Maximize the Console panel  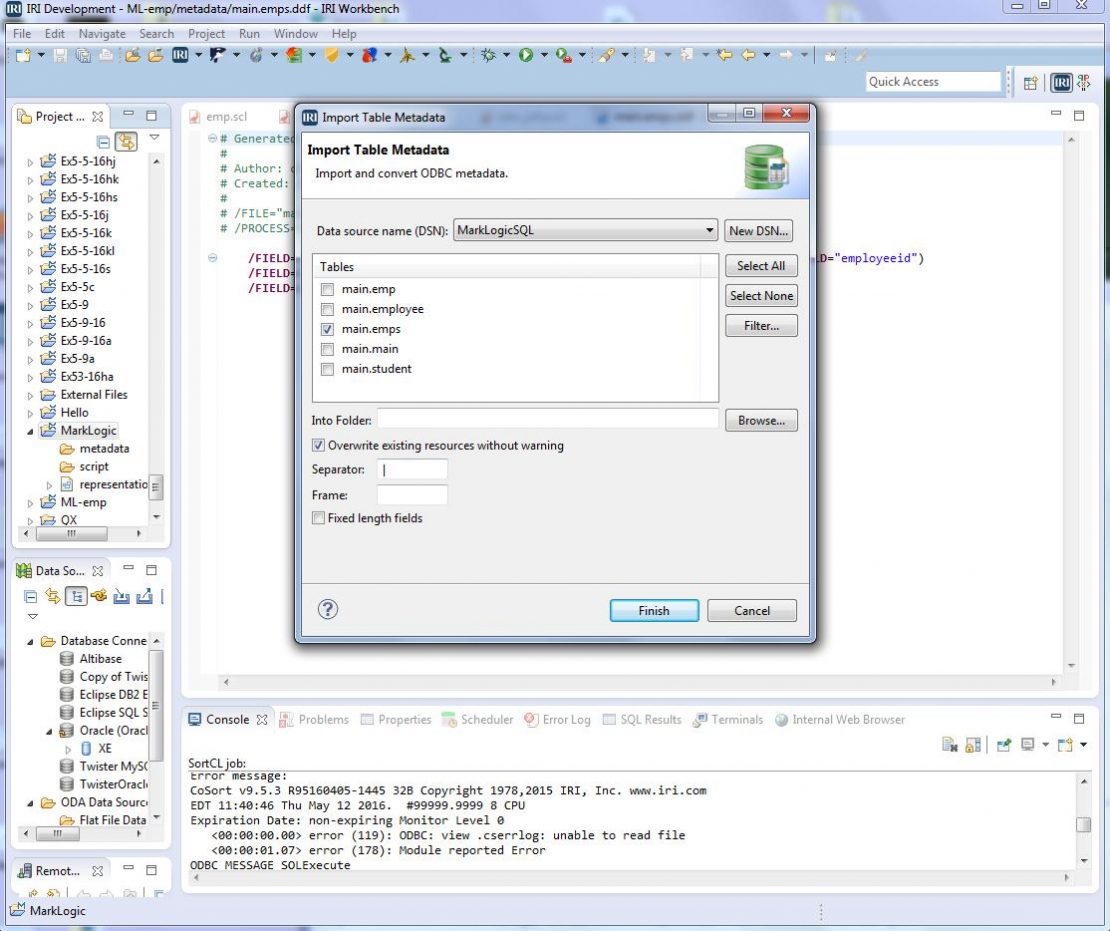click(x=1079, y=718)
